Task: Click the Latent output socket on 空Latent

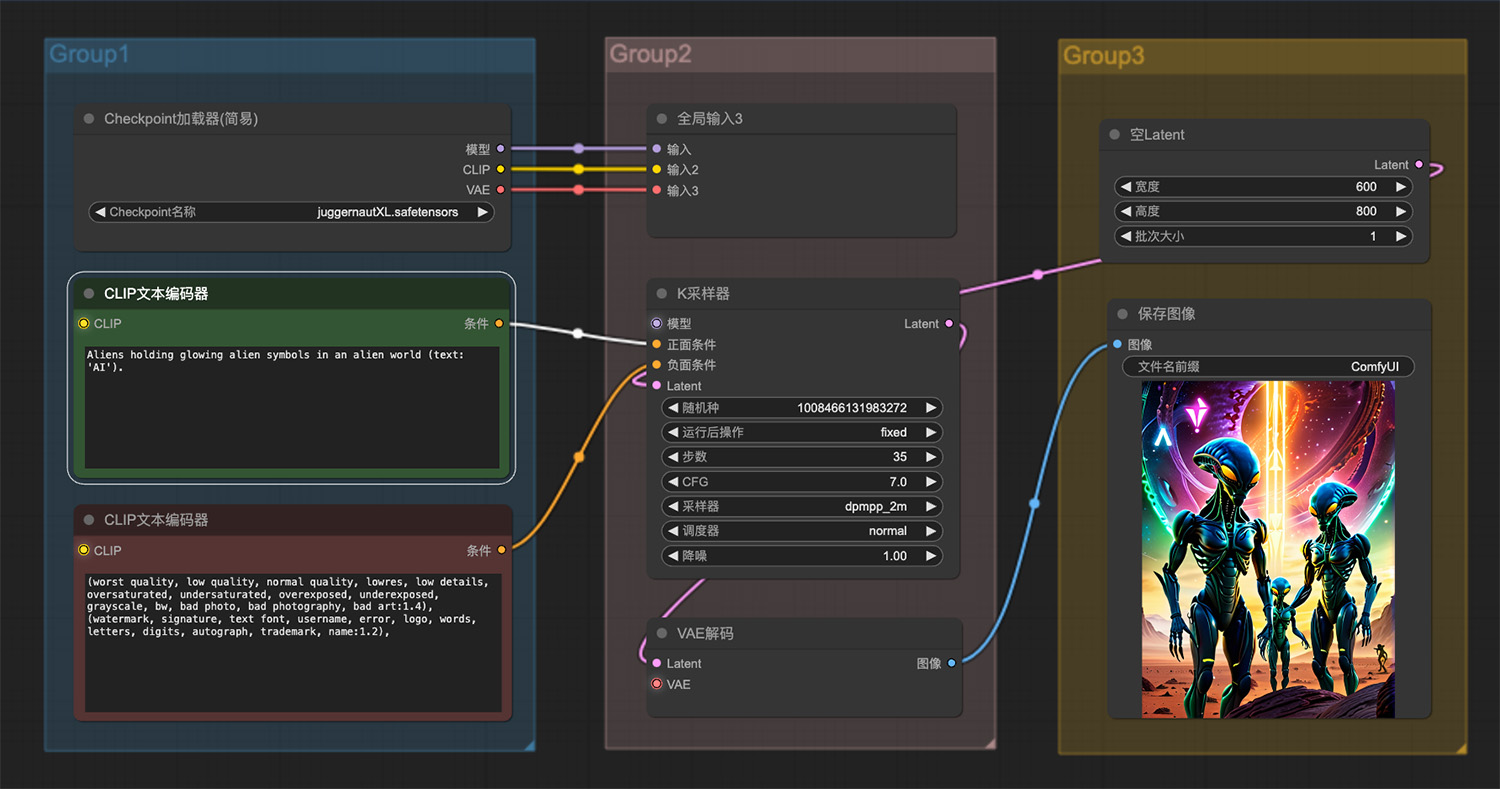Action: (x=1419, y=164)
